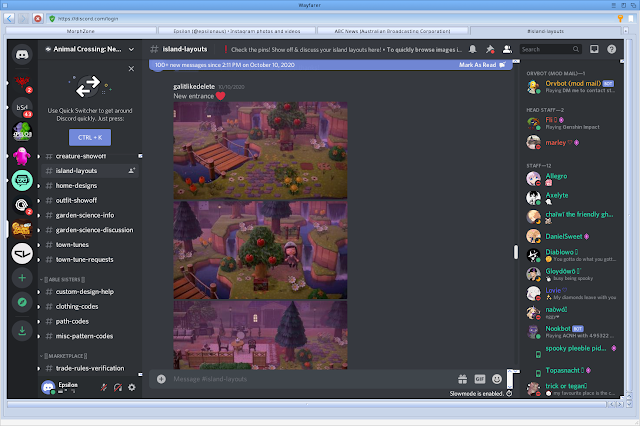The height and width of the screenshot is (426, 640).
Task: Open the emoji picker smiley
Action: [x=497, y=379]
